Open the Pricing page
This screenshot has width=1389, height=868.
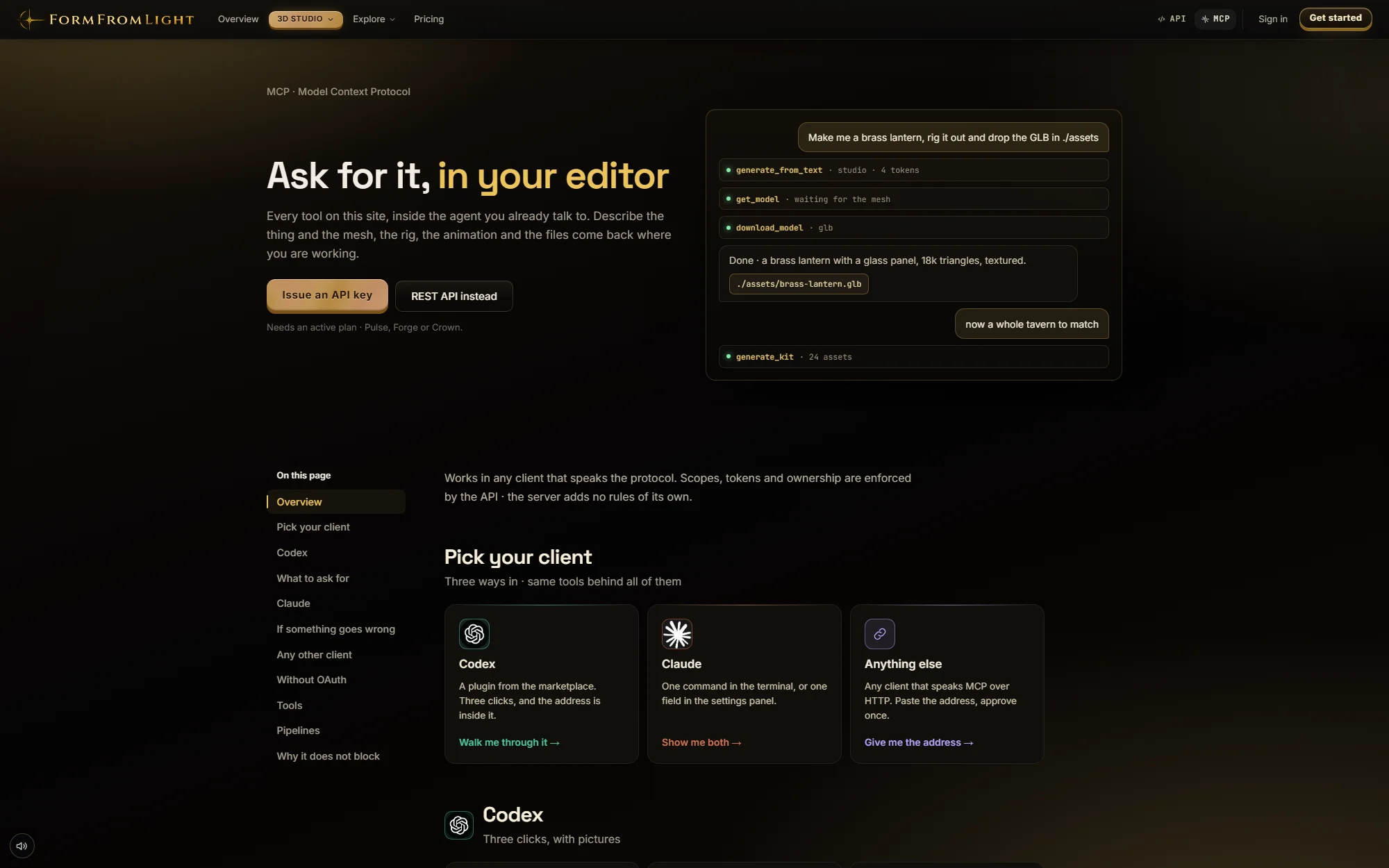(x=429, y=19)
